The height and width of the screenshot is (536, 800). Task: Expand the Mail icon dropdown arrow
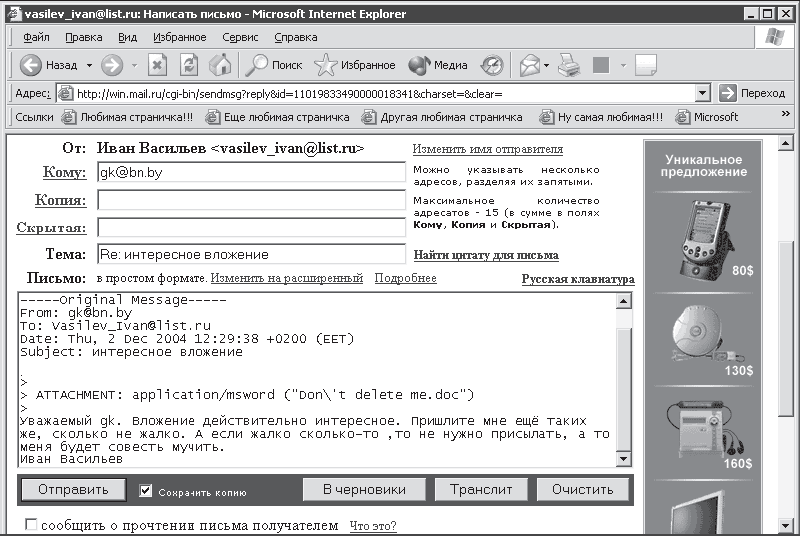[547, 65]
